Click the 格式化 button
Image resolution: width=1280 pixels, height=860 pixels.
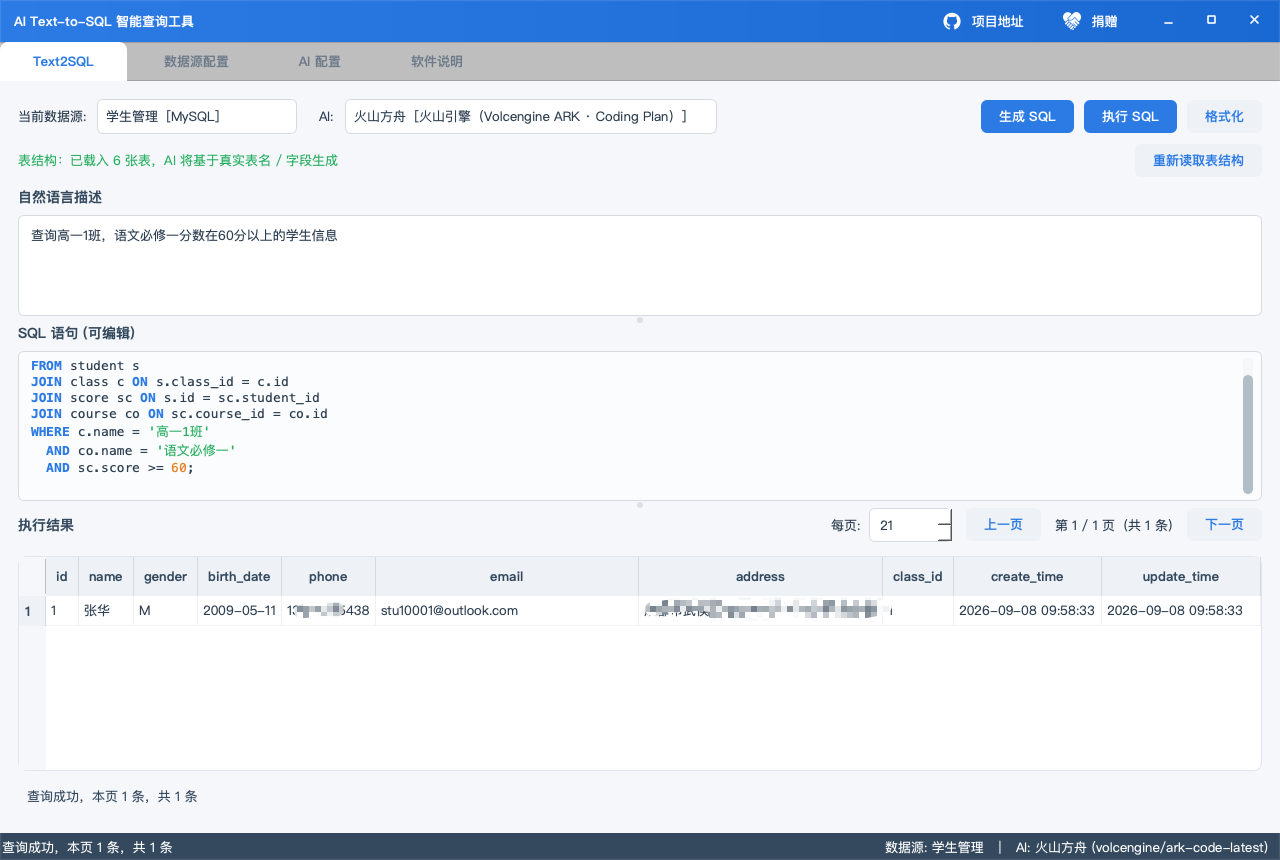click(x=1224, y=116)
